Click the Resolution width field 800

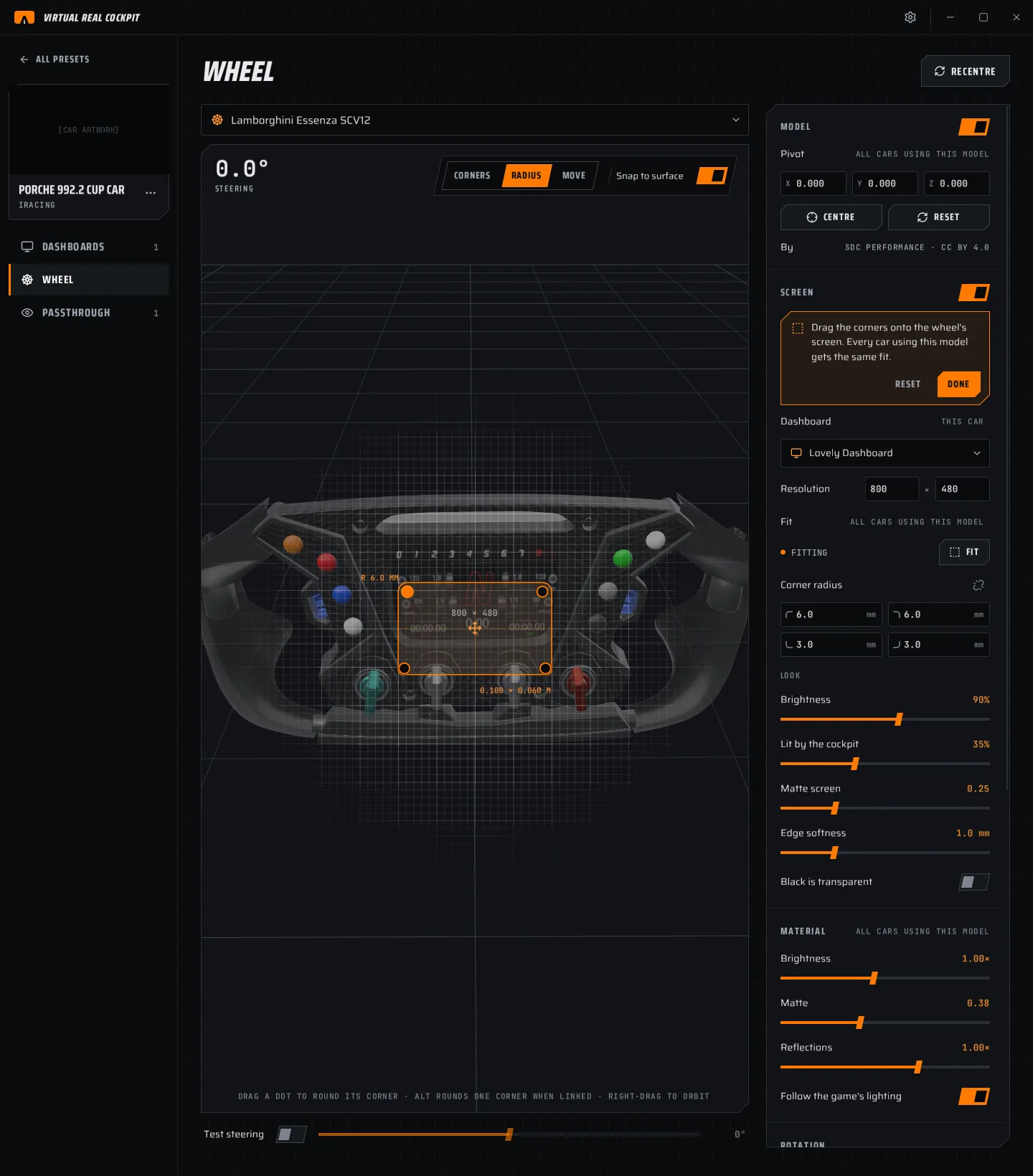[x=892, y=489]
